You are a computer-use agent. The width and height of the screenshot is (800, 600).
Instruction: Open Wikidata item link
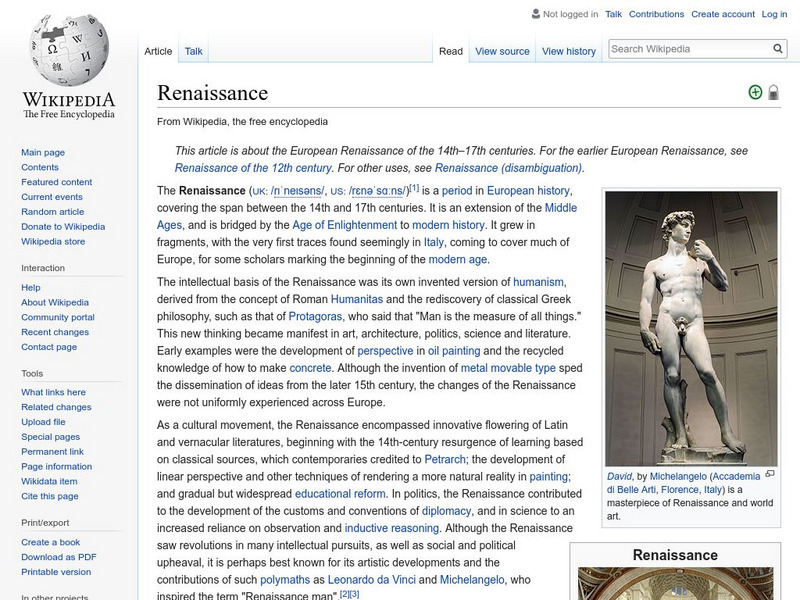tap(49, 481)
